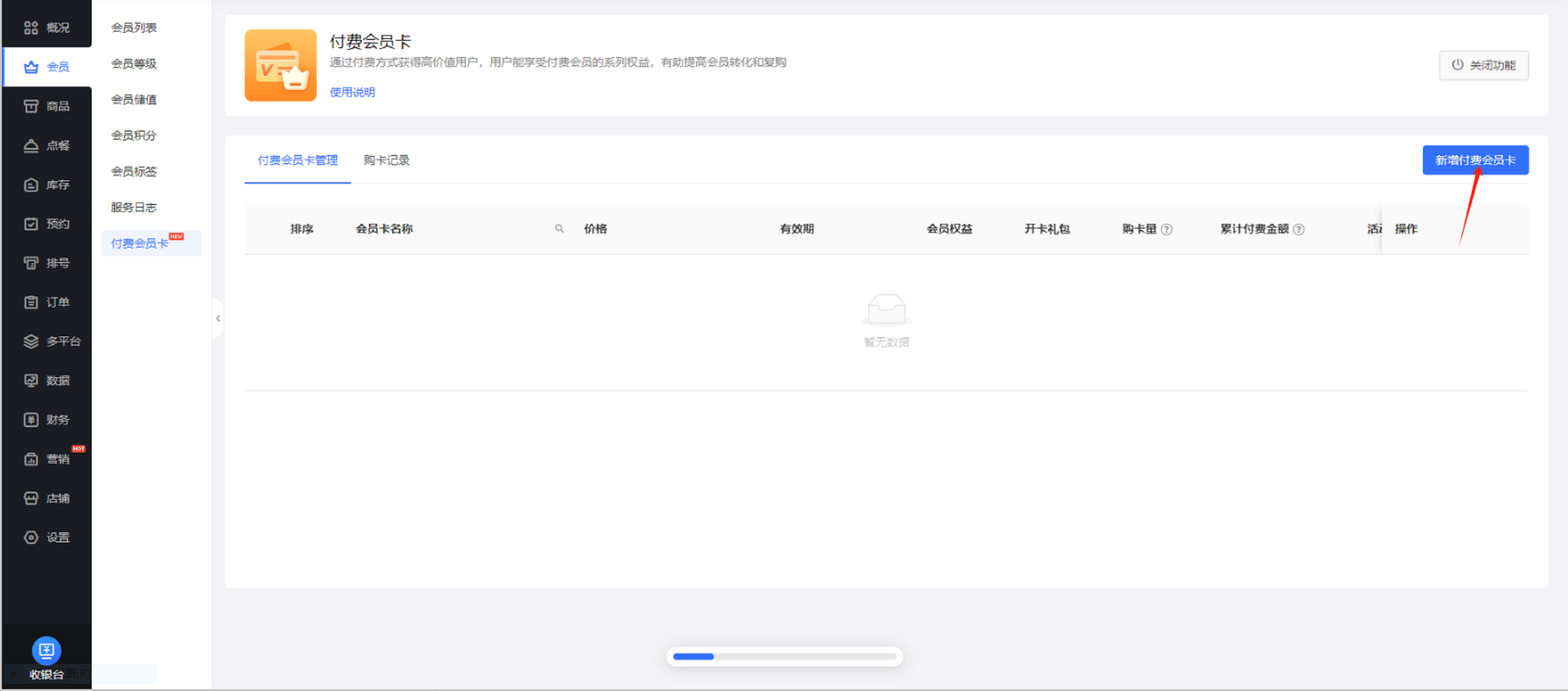This screenshot has width=1568, height=691.
Task: Click the 概况 overview grid icon
Action: [x=31, y=28]
